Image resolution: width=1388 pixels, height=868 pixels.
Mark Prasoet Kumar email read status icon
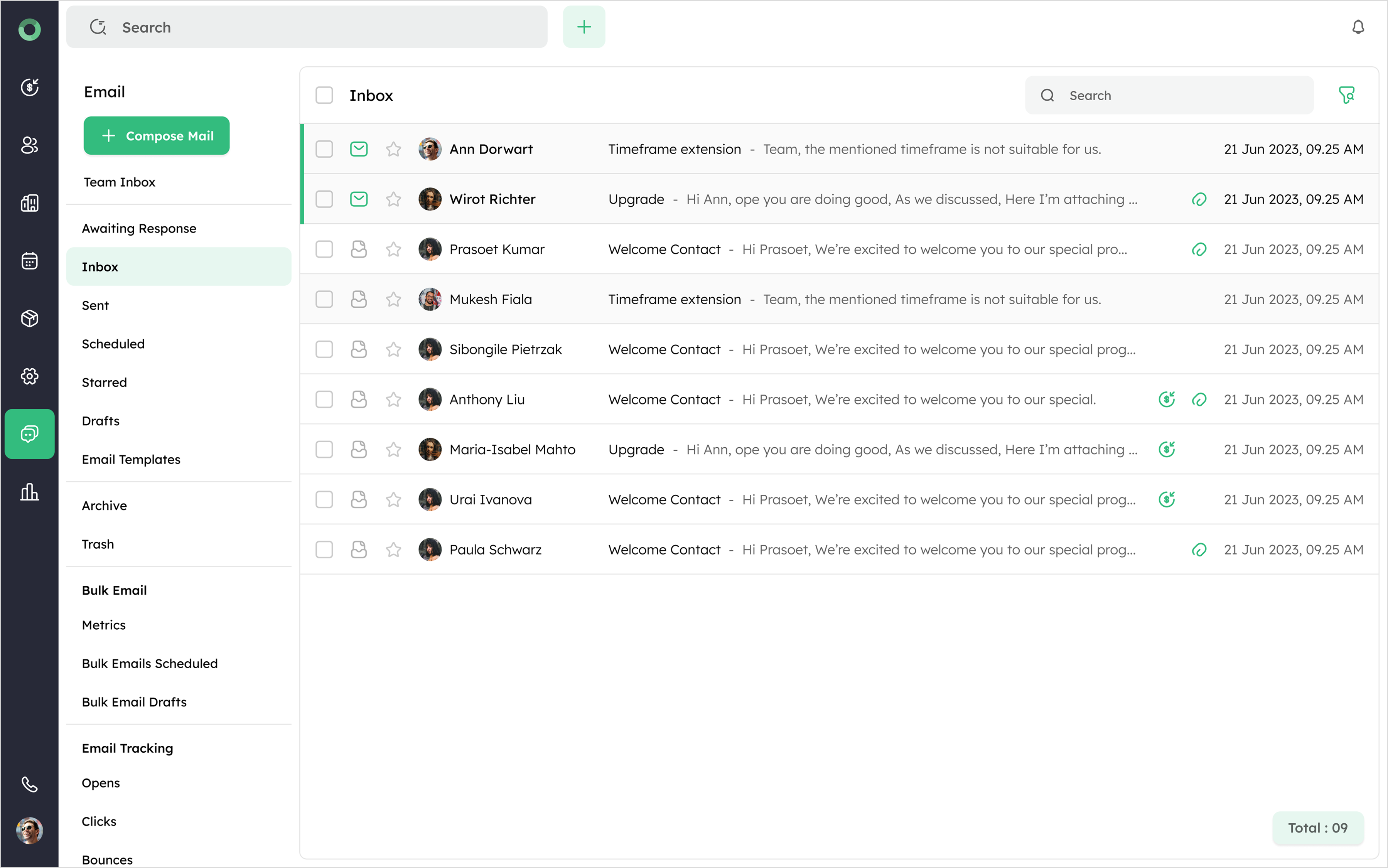tap(359, 249)
